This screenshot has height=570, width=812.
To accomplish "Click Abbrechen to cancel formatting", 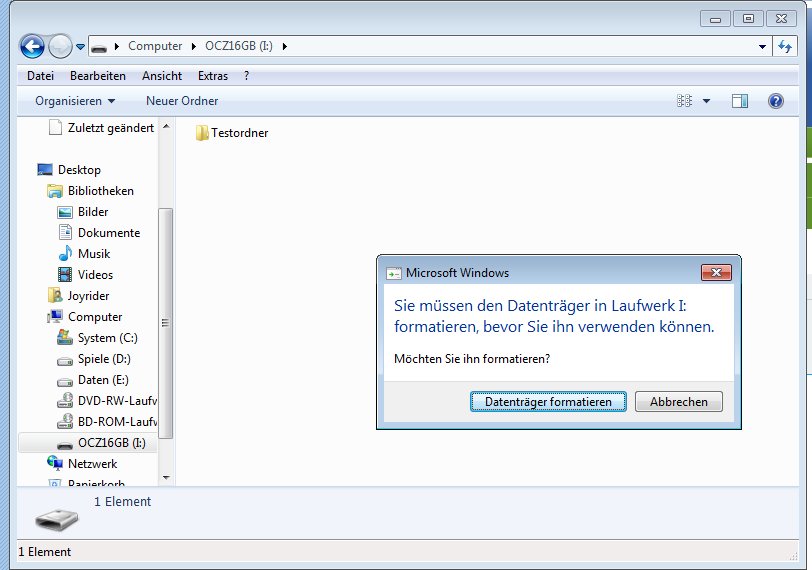I will coord(679,402).
